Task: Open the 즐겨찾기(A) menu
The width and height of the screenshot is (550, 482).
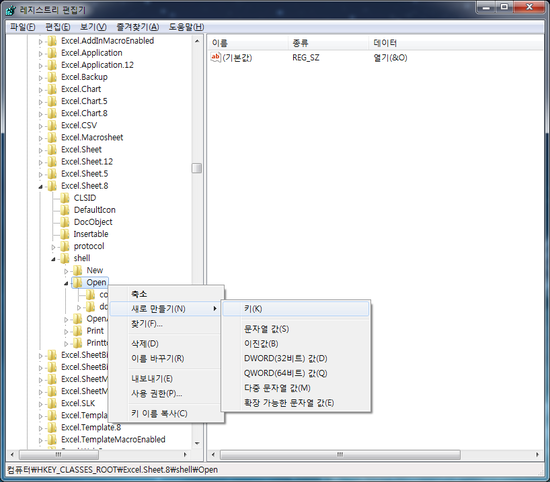Action: point(138,27)
